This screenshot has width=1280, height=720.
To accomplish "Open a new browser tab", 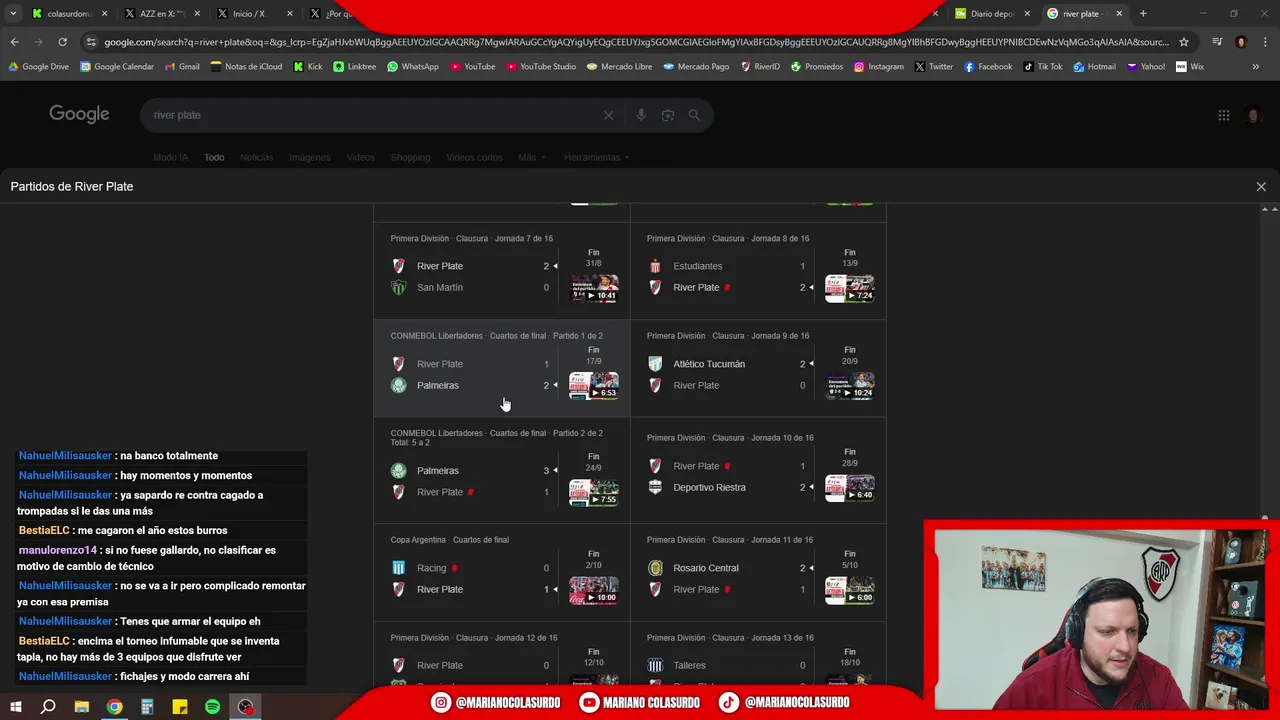I will coord(1143,14).
